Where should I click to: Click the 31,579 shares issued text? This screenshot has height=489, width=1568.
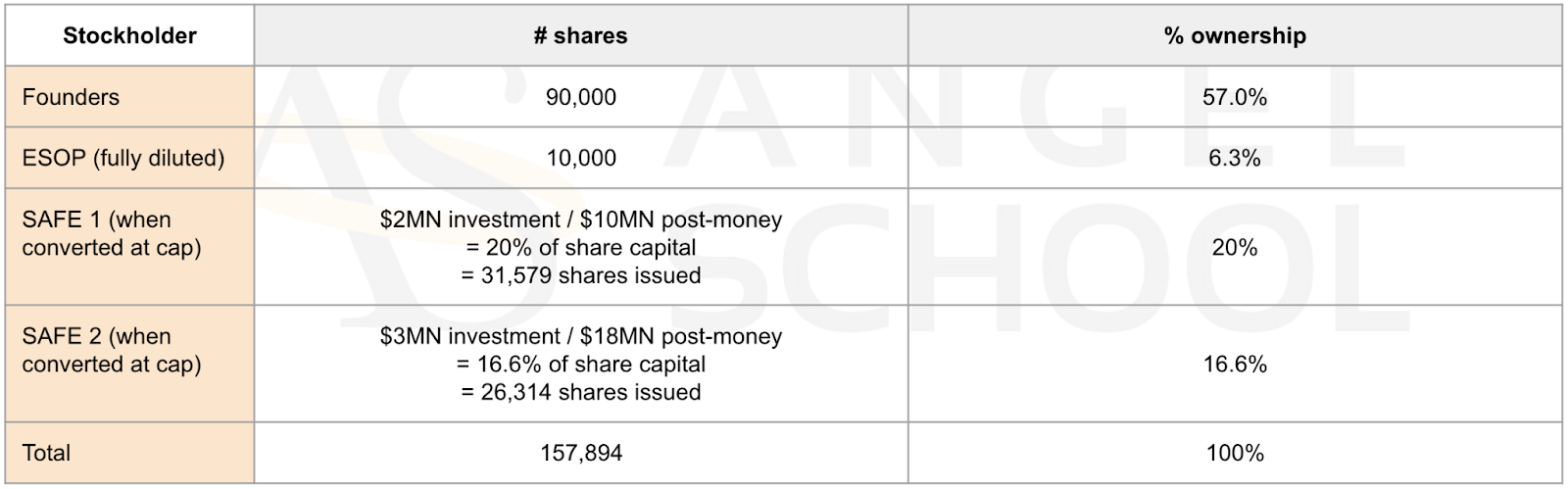[x=581, y=275]
